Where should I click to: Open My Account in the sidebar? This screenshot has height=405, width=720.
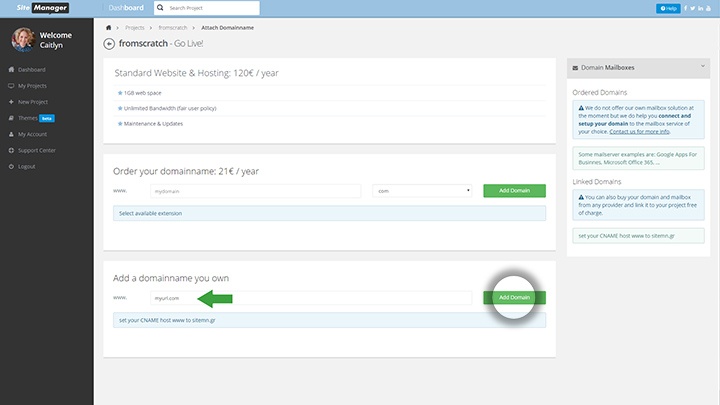click(32, 134)
